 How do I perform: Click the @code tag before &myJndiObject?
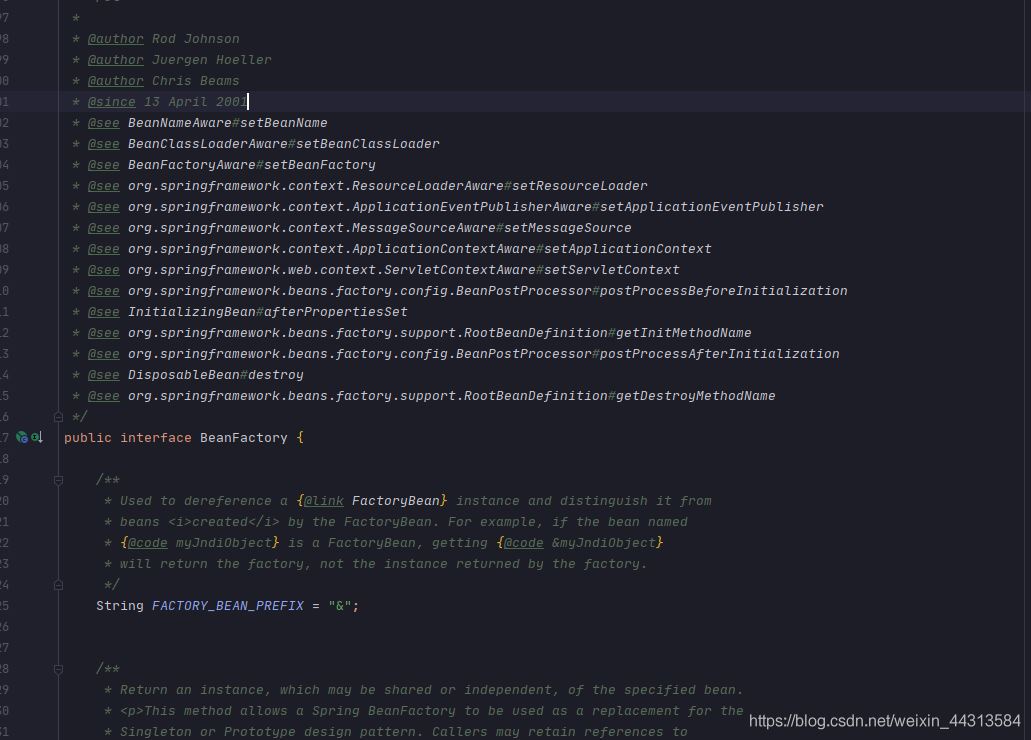(523, 543)
